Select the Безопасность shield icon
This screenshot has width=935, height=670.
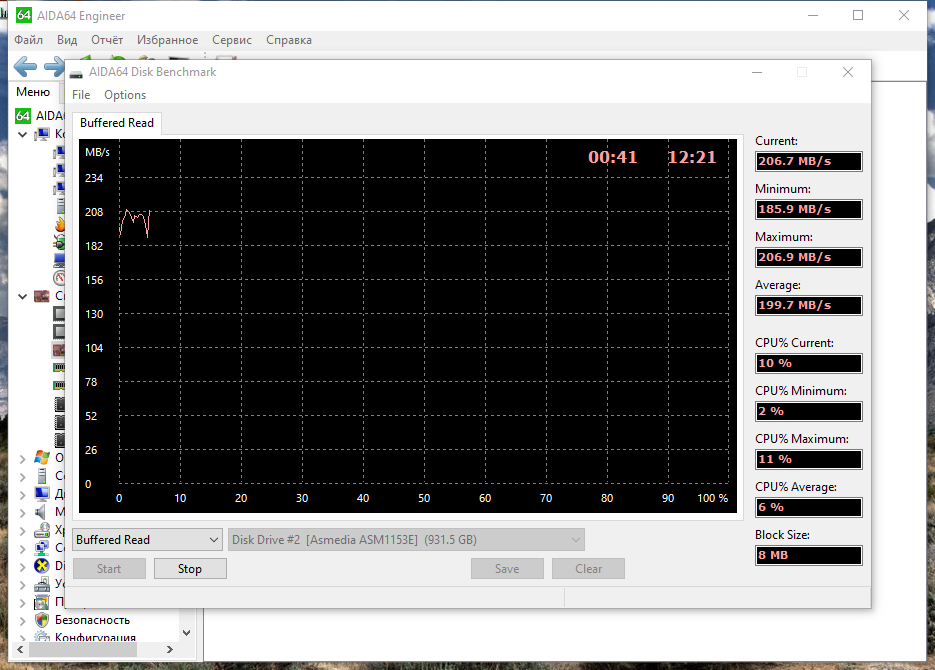pyautogui.click(x=42, y=620)
